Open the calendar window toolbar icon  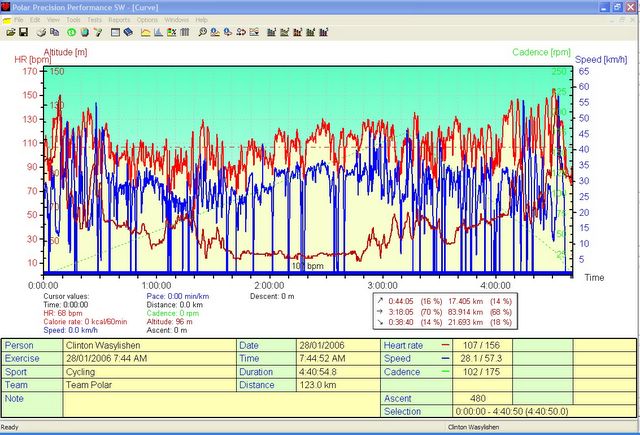115,32
